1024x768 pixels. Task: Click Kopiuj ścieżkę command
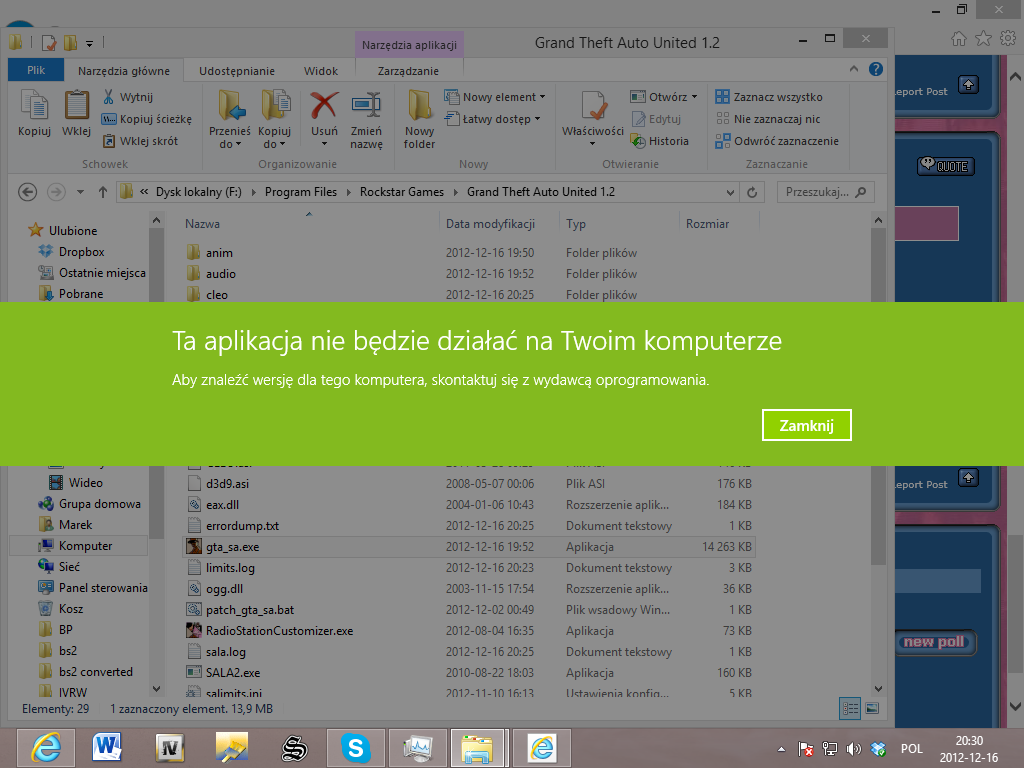(x=146, y=119)
